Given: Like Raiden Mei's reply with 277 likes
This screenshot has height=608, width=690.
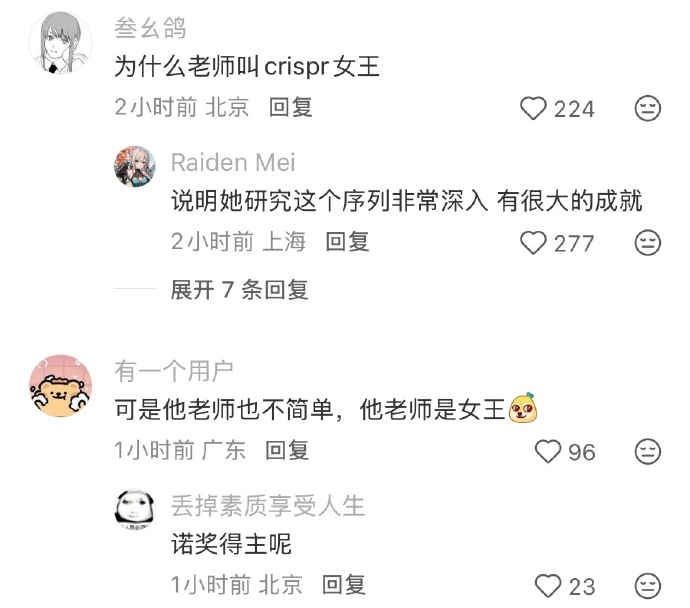Looking at the screenshot, I should [533, 243].
